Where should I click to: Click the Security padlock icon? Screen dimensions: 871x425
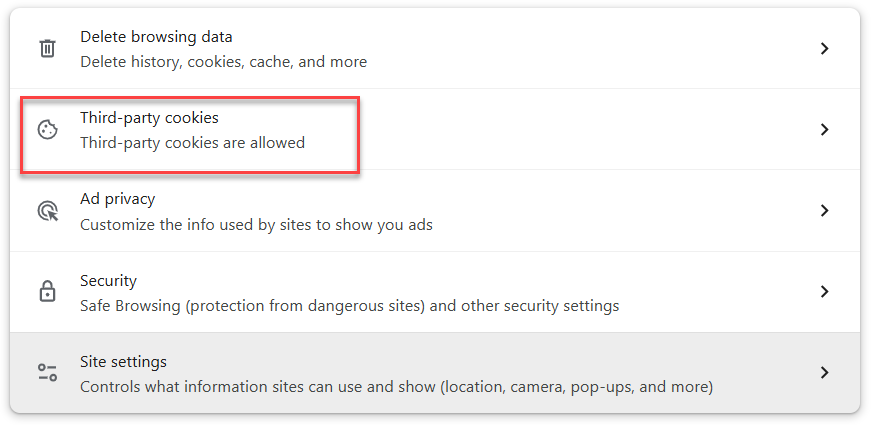pos(47,292)
